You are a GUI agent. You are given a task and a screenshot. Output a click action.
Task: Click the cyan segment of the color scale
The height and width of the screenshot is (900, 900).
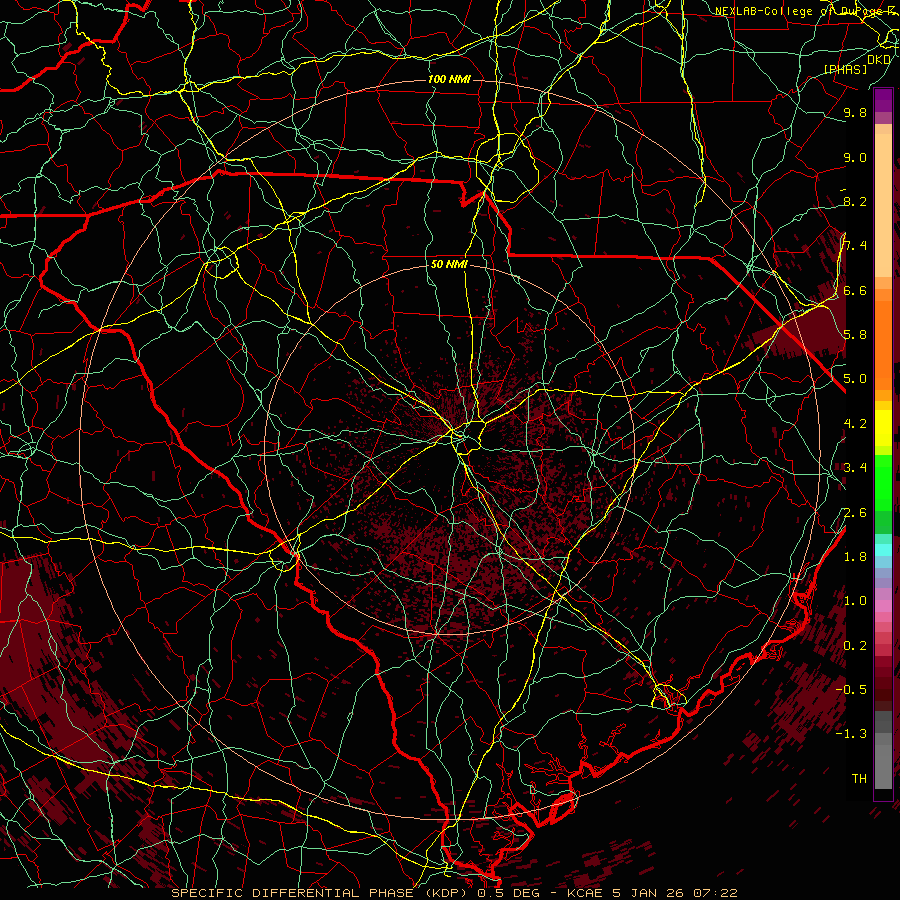(883, 550)
